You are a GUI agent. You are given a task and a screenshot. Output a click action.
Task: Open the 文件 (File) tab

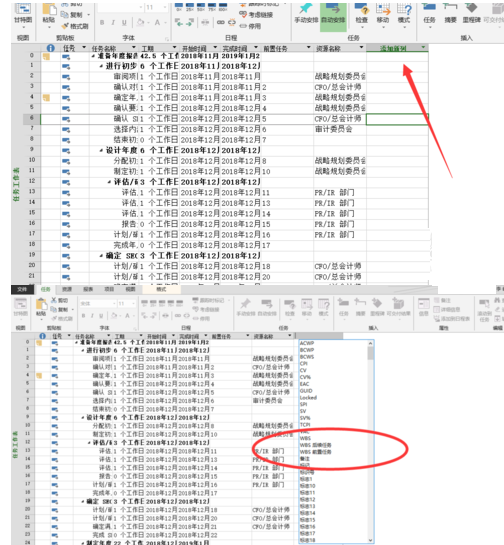[x=22, y=289]
